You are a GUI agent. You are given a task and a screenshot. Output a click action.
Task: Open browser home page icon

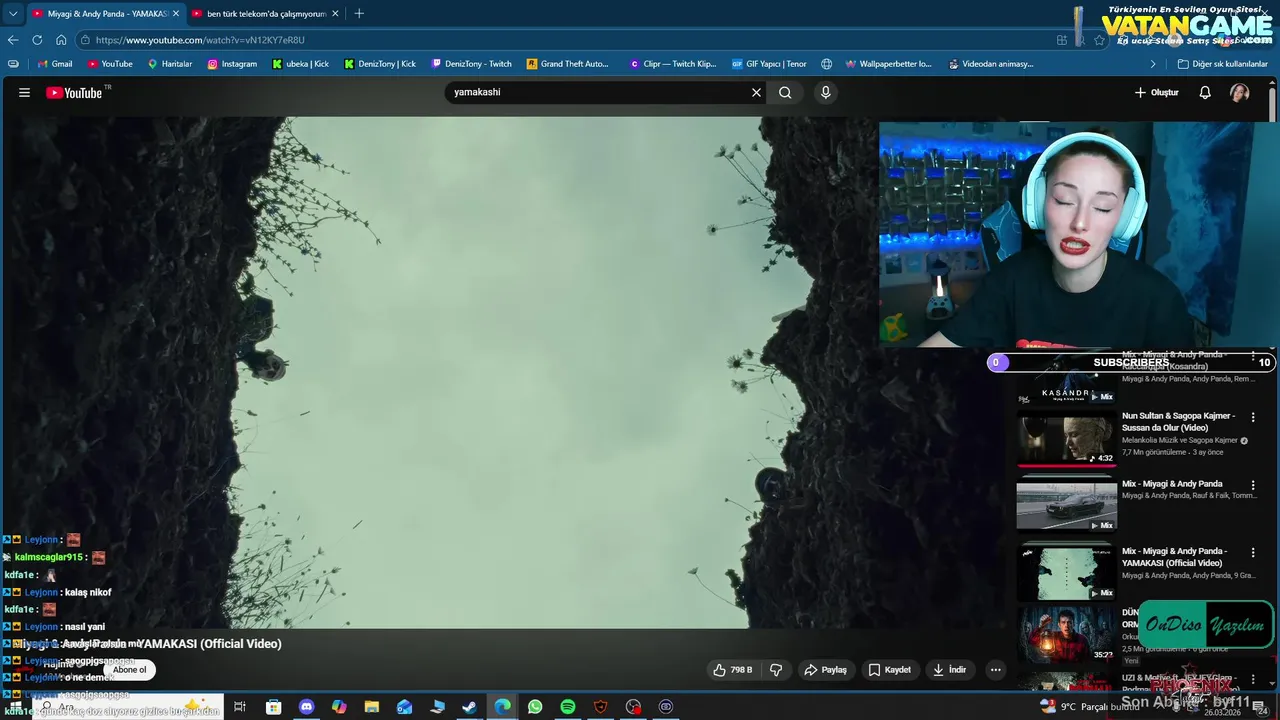61,40
